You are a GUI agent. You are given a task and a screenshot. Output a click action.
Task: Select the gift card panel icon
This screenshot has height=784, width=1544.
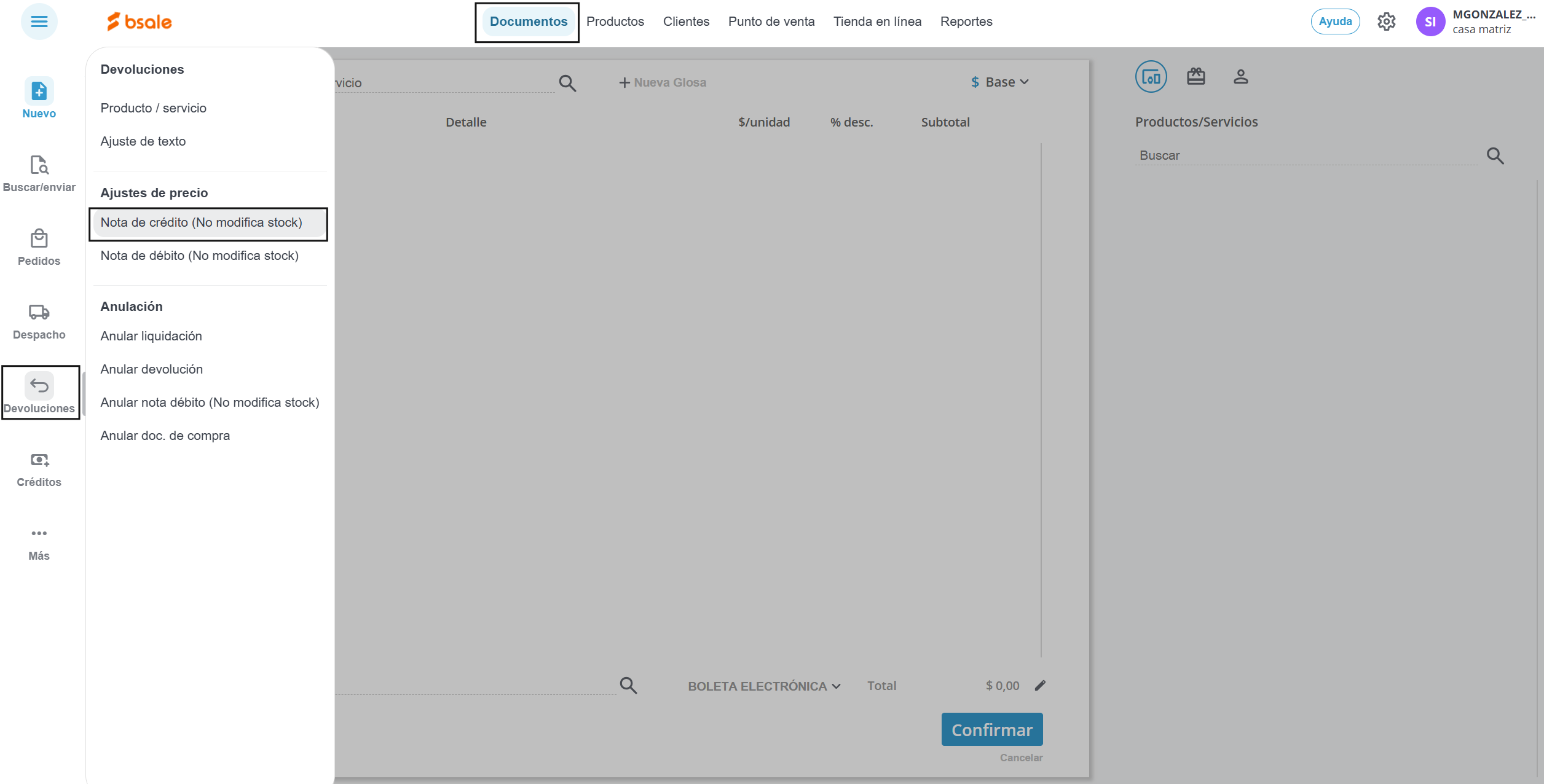(x=1195, y=77)
